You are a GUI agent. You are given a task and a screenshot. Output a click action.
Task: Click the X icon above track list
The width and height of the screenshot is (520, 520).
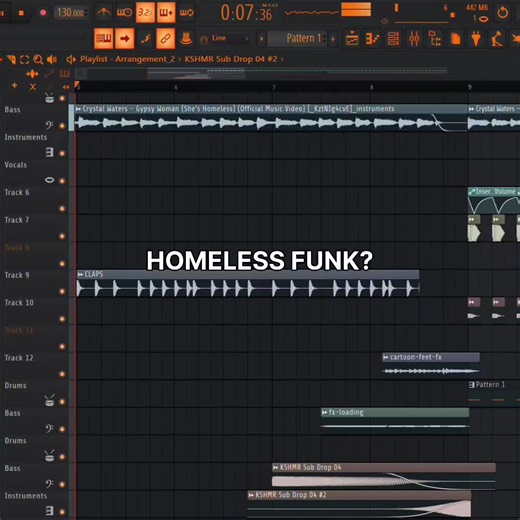tap(33, 87)
